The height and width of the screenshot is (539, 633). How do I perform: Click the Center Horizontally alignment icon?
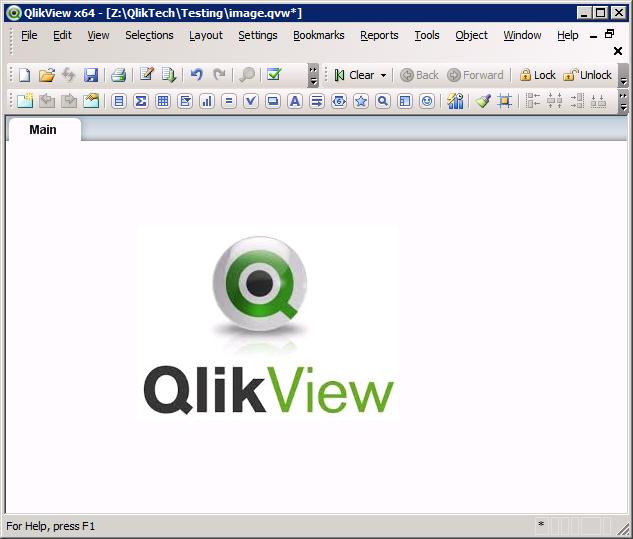point(555,101)
